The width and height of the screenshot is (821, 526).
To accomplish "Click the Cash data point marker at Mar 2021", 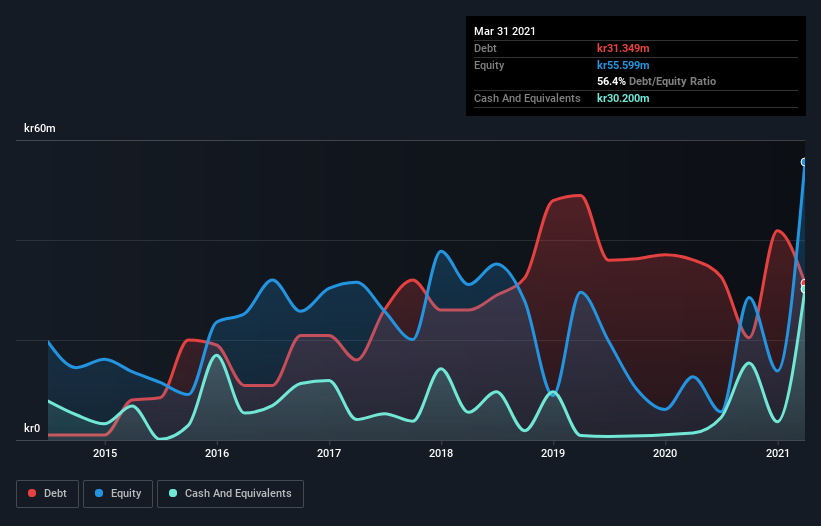I will point(803,289).
